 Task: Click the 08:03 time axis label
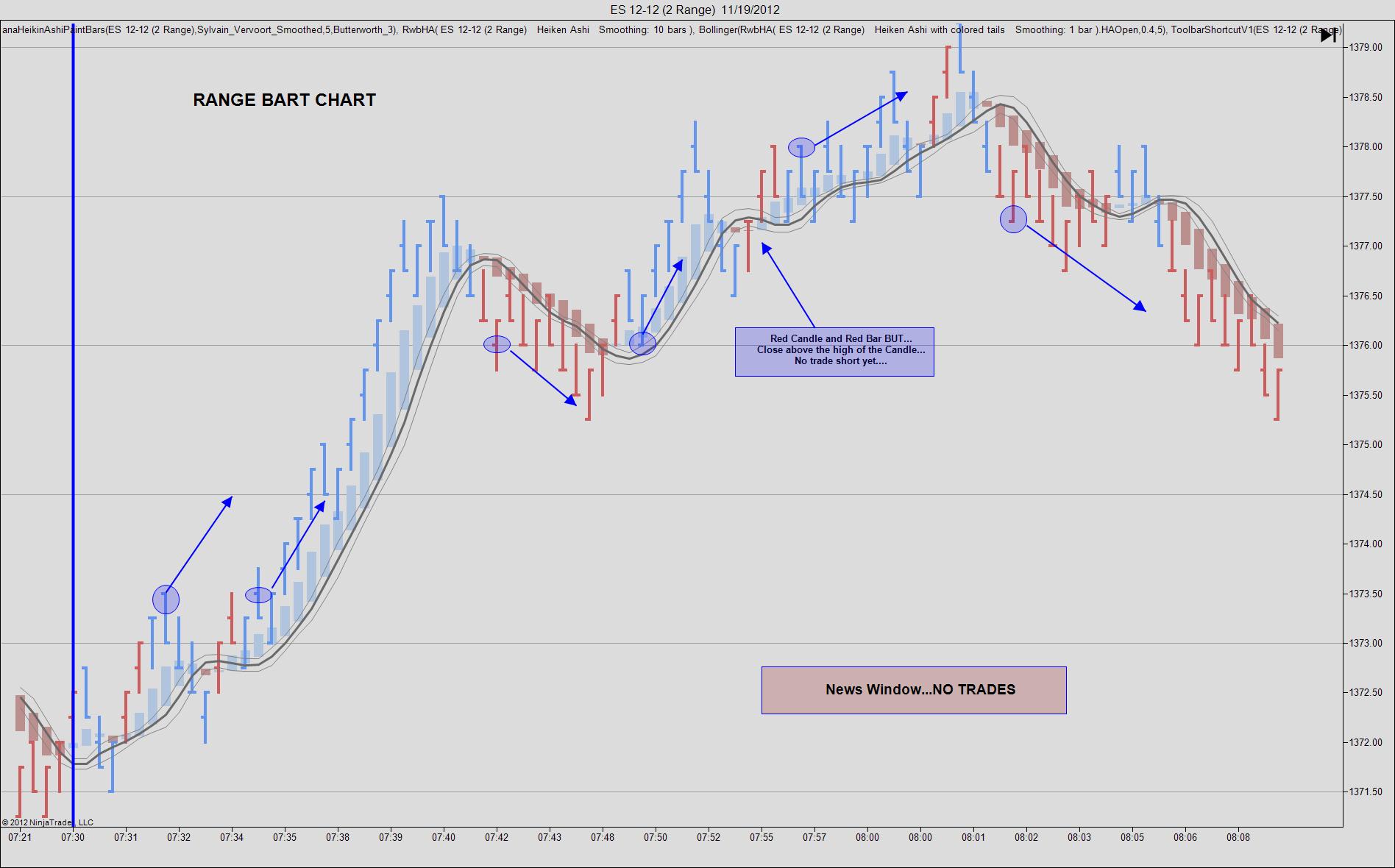pyautogui.click(x=1079, y=837)
